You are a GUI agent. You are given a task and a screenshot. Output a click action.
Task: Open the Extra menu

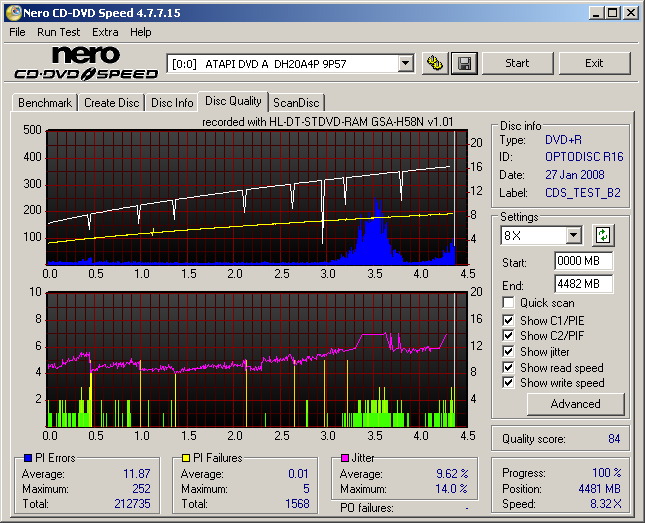coord(105,32)
